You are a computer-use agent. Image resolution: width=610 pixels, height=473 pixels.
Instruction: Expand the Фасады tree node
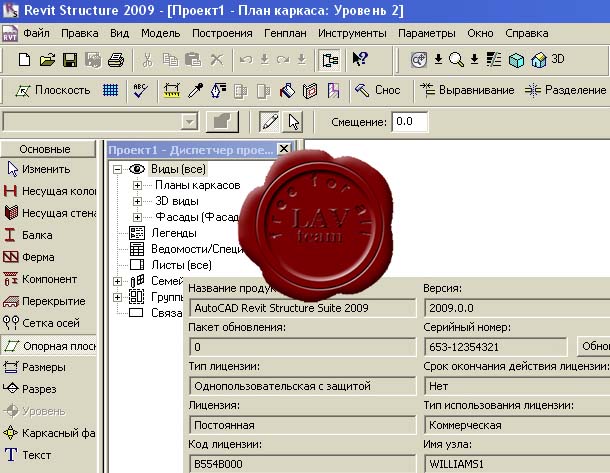[137, 217]
